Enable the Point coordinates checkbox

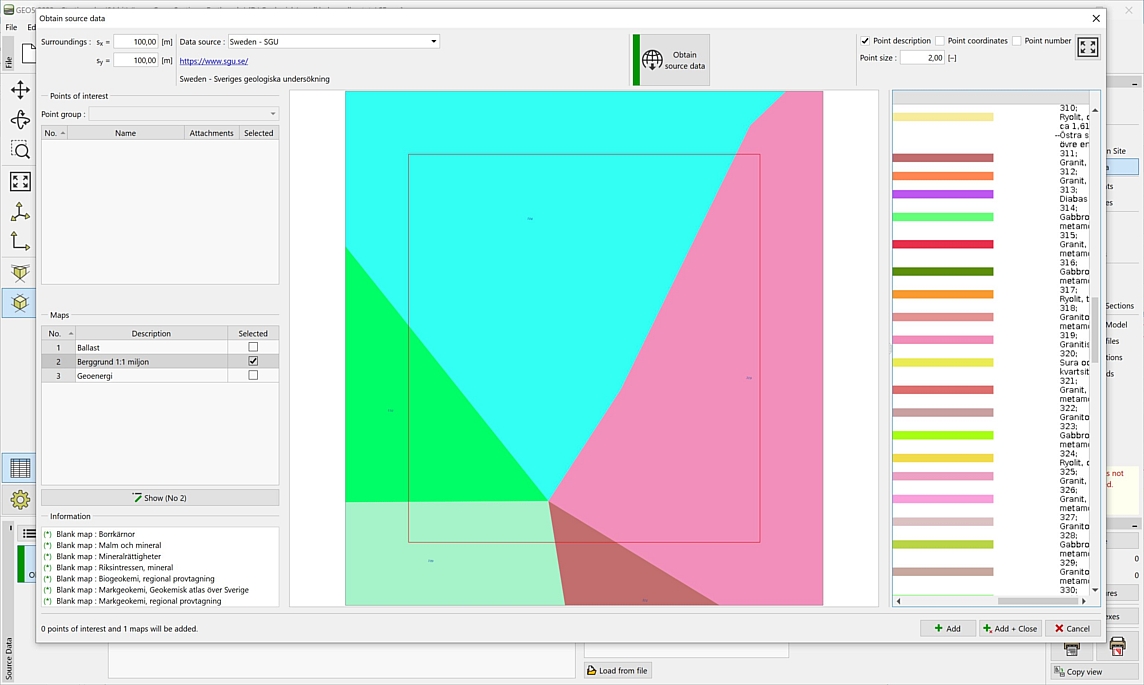point(940,41)
